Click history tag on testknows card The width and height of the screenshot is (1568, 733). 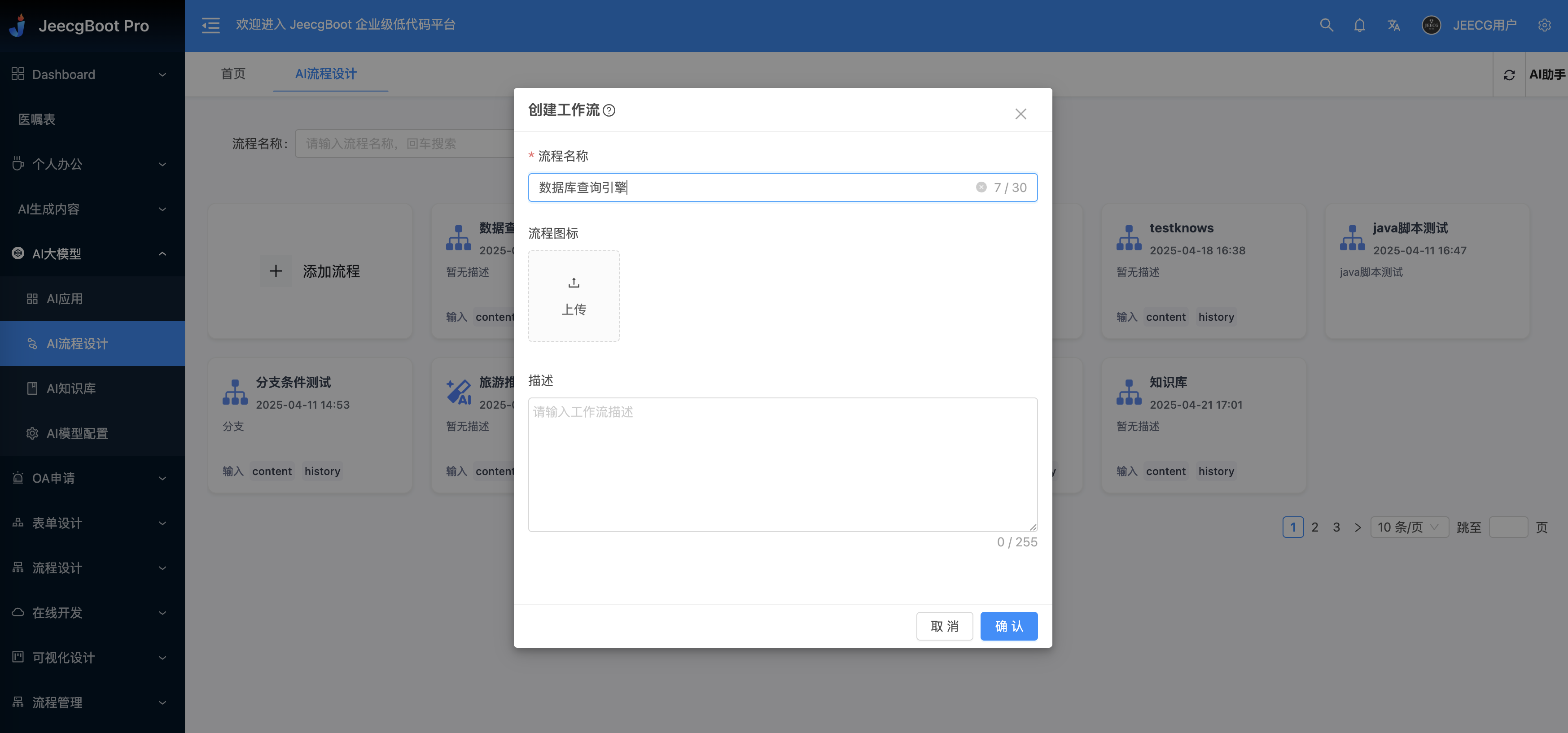1216,316
